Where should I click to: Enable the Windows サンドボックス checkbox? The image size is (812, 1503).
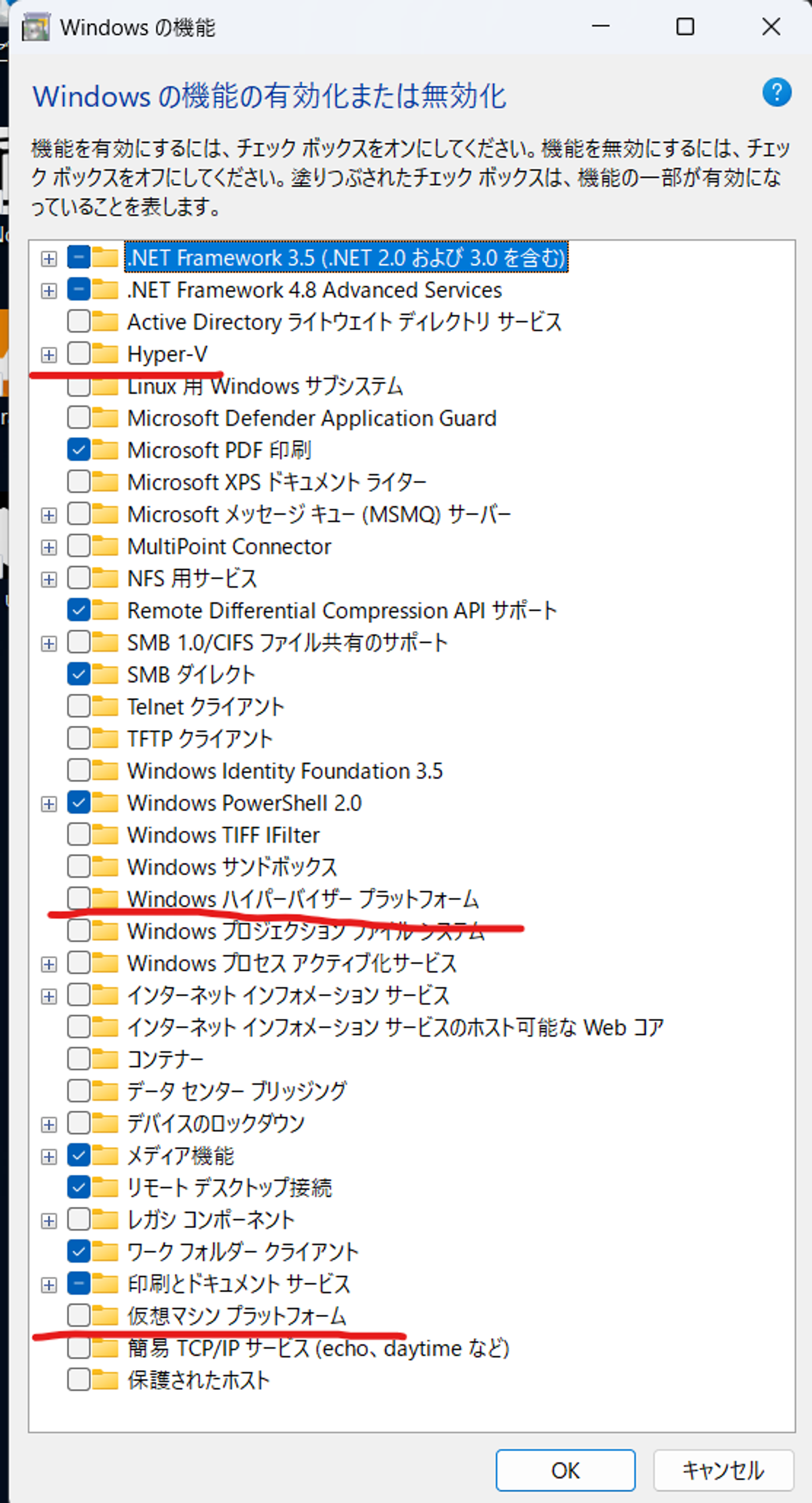click(79, 866)
